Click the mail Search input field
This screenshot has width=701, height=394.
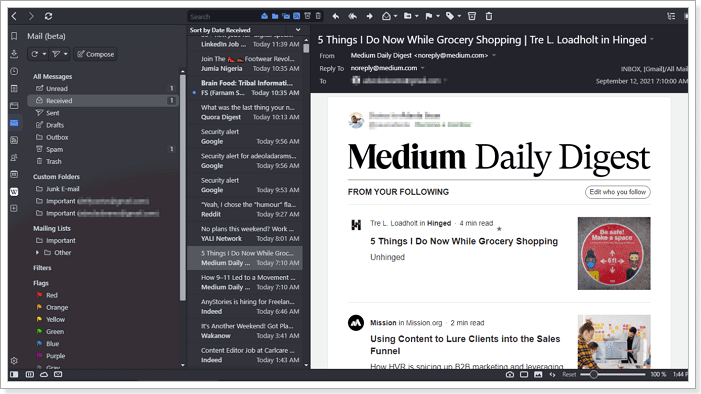(224, 17)
